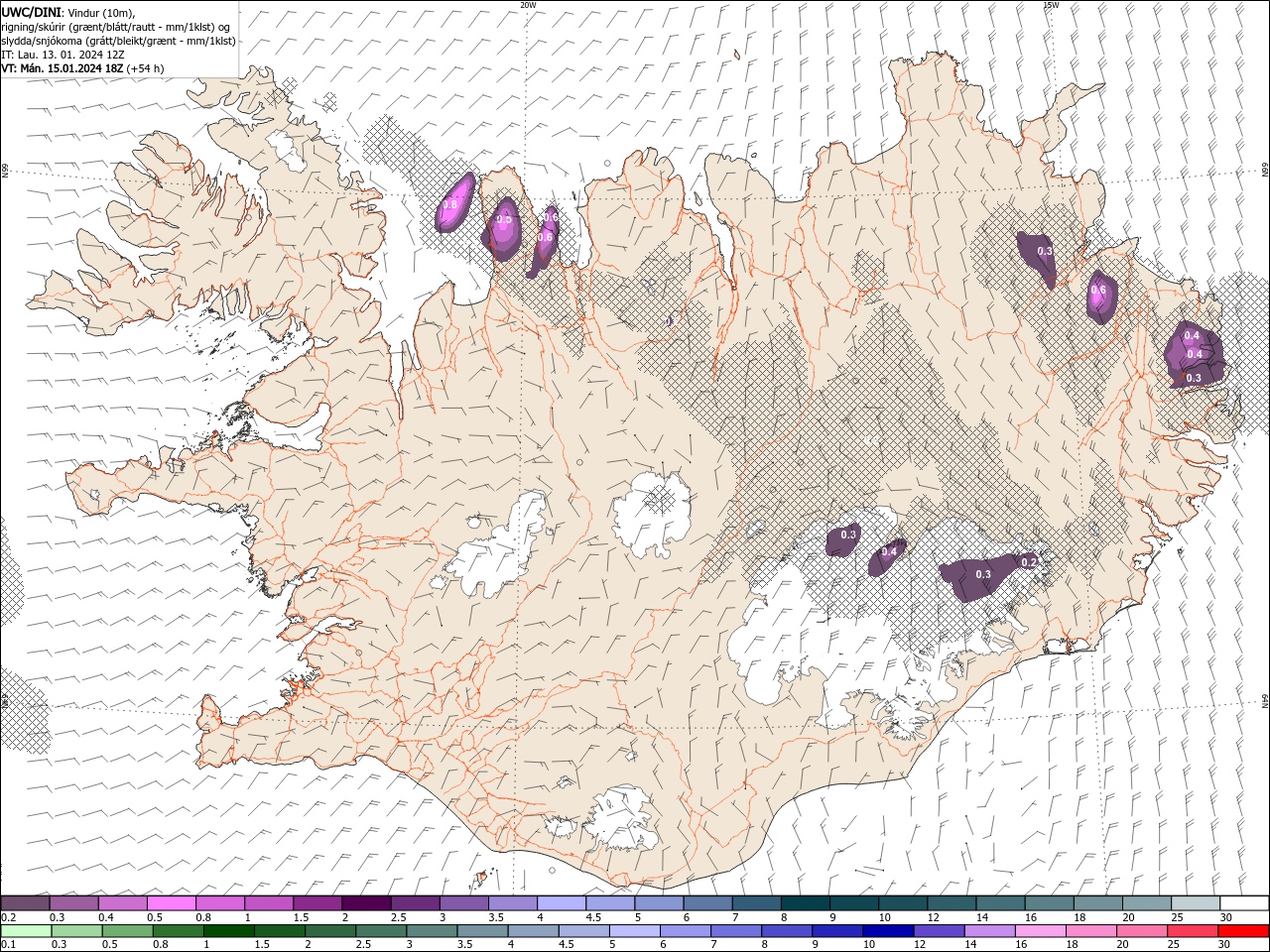
Task: Click the snow legend swatch starting at 2.5
Action: 415,903
